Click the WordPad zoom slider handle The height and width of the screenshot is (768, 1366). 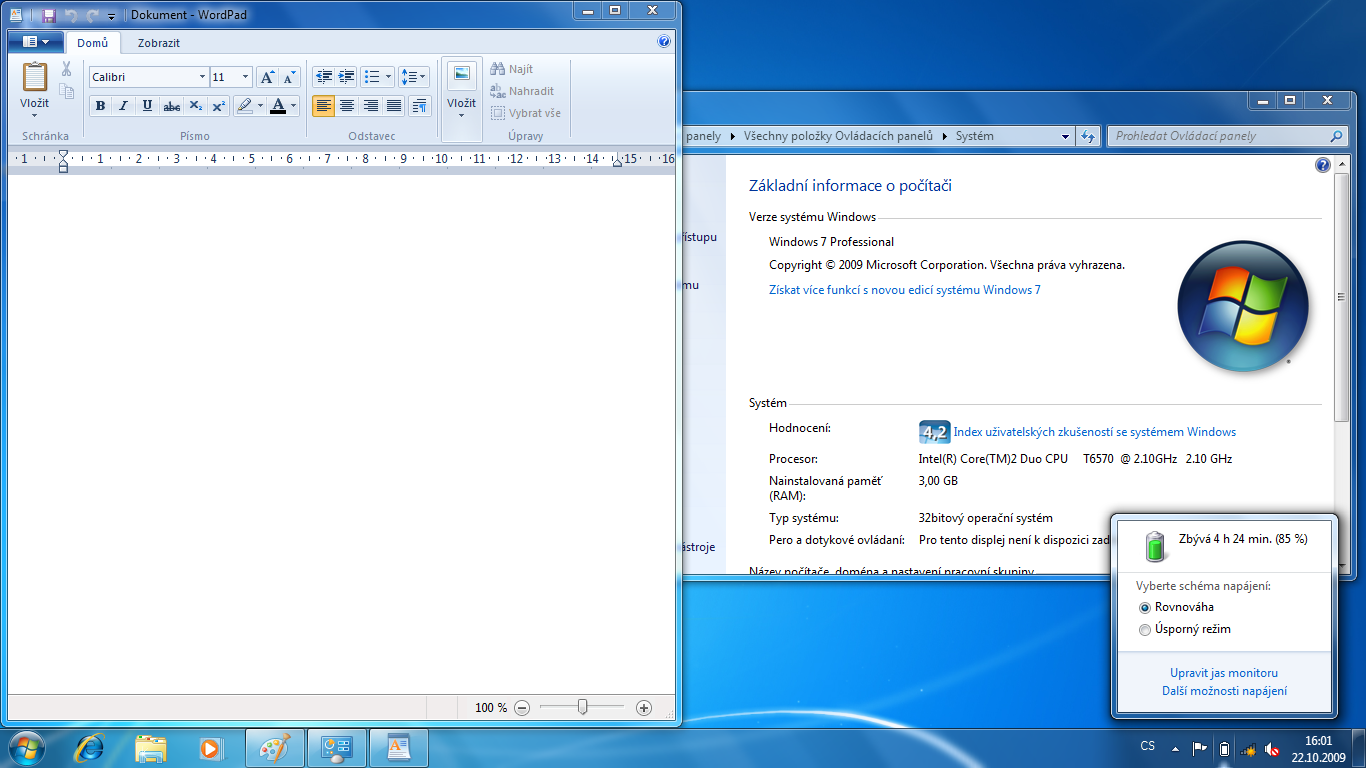(582, 707)
